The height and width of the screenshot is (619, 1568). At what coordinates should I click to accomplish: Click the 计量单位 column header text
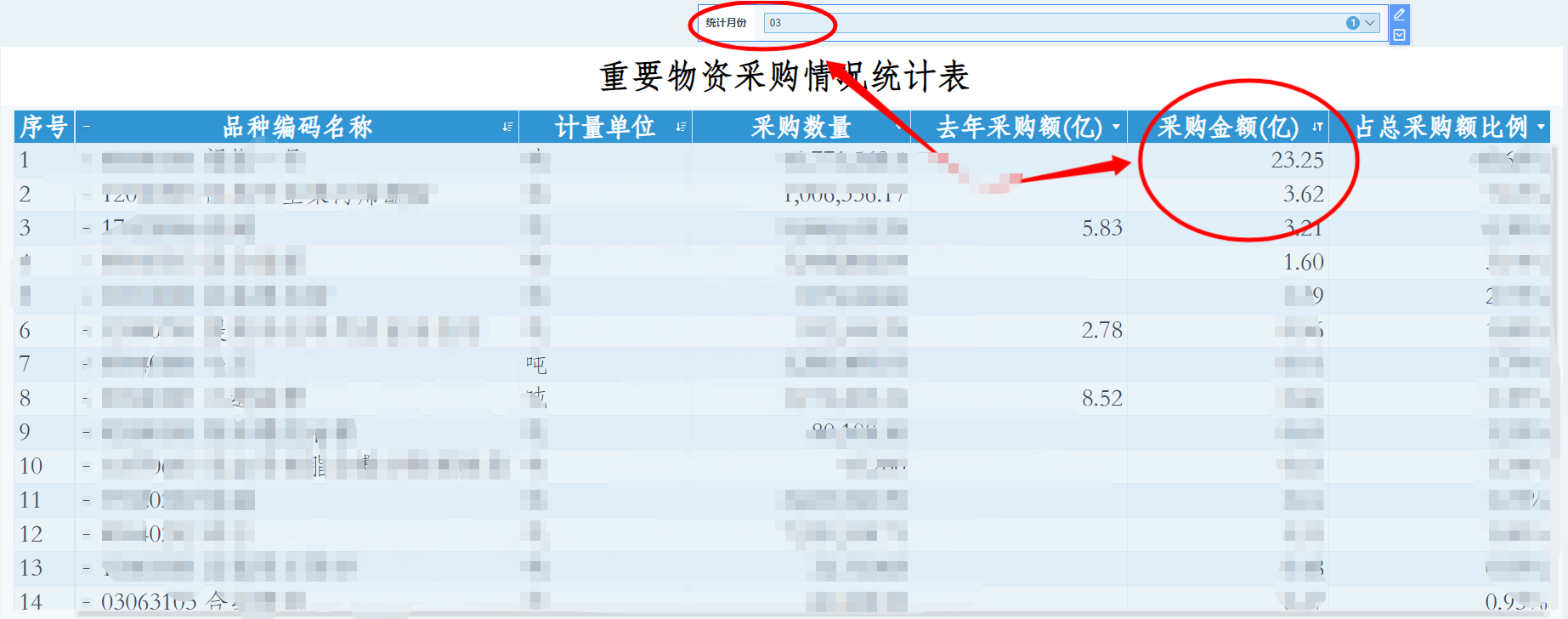pyautogui.click(x=605, y=127)
